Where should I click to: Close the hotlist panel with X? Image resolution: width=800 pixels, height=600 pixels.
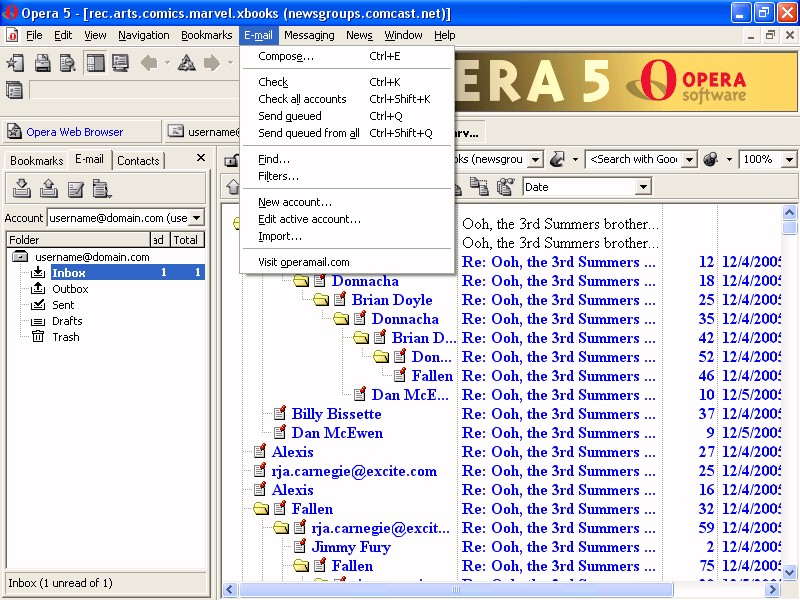pyautogui.click(x=201, y=158)
